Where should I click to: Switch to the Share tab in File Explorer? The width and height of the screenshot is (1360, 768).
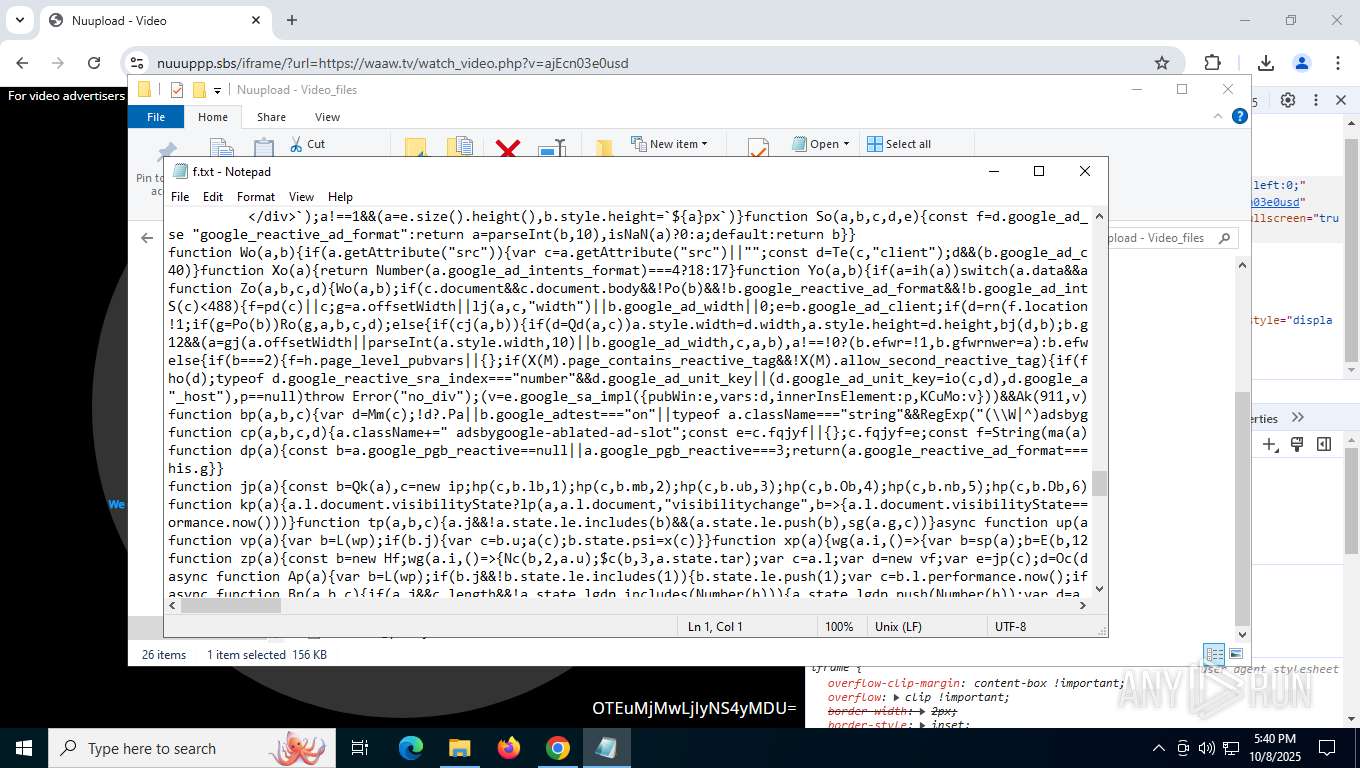point(271,117)
